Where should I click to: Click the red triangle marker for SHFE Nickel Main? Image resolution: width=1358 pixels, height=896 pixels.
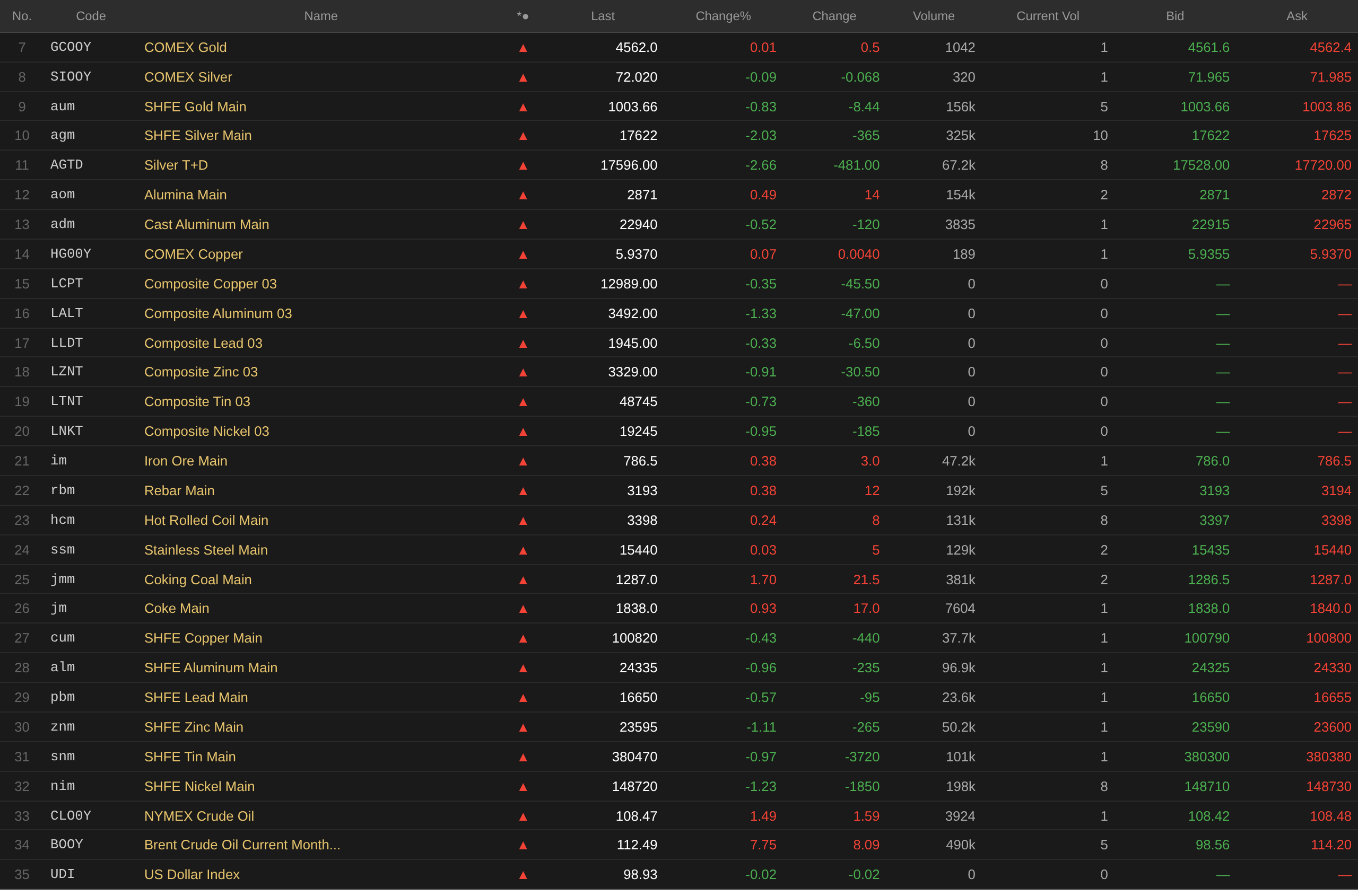pos(523,787)
